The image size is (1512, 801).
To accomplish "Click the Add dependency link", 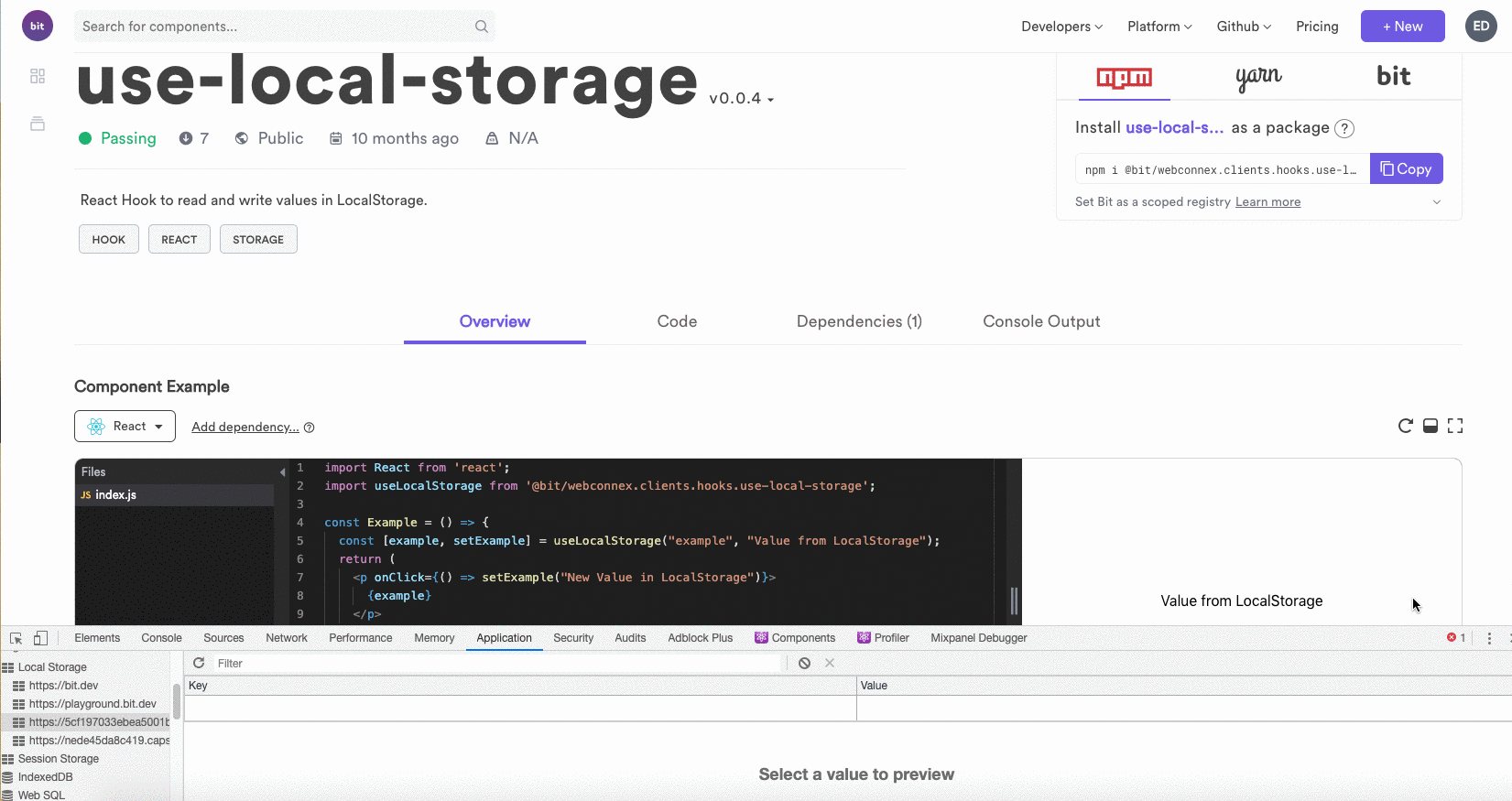I will (245, 427).
